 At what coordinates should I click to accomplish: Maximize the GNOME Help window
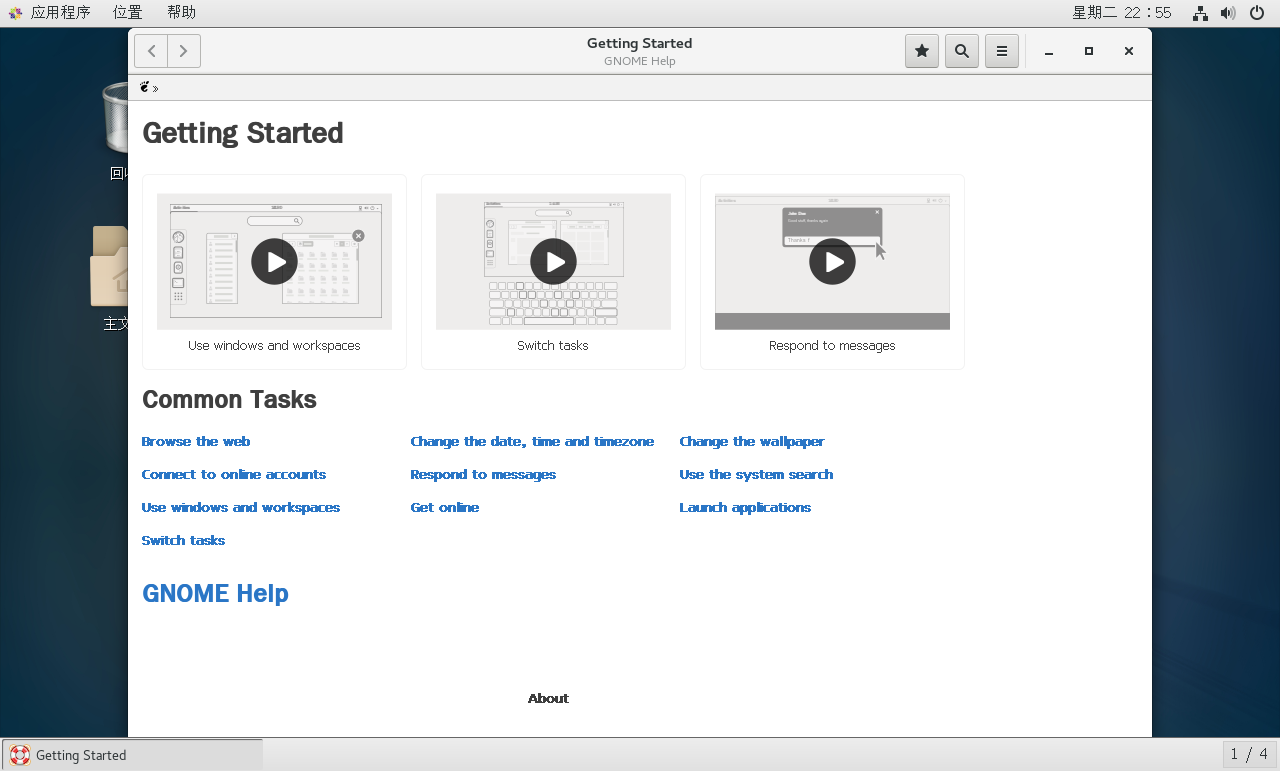(x=1089, y=51)
